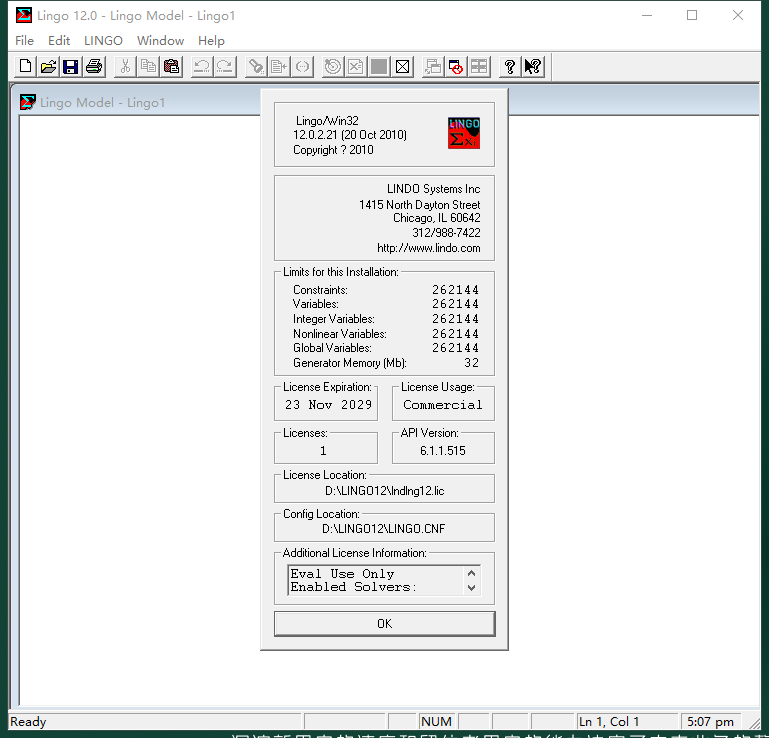Print using the printer toolbar icon

pyautogui.click(x=94, y=66)
